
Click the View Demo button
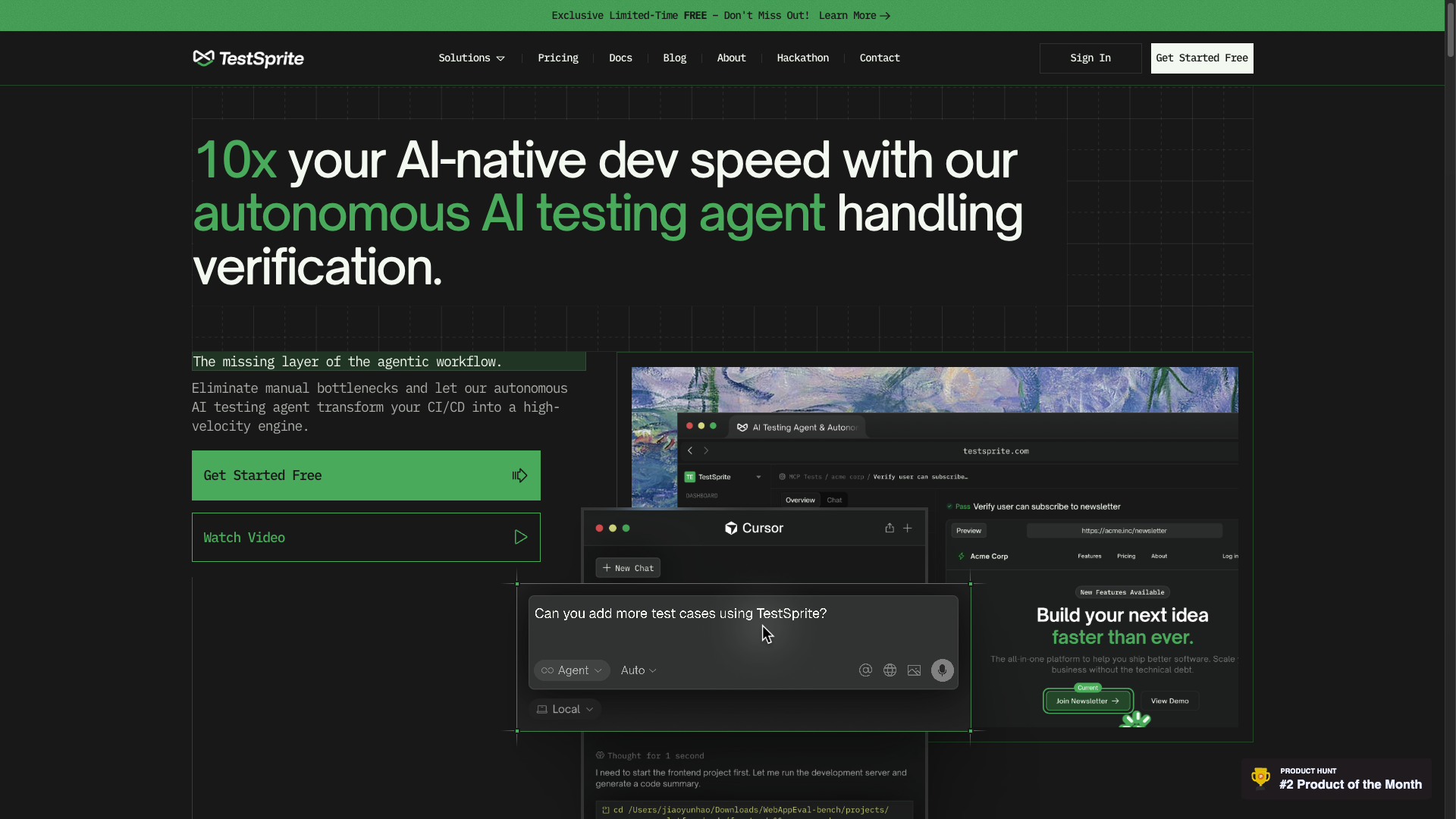click(x=1169, y=701)
